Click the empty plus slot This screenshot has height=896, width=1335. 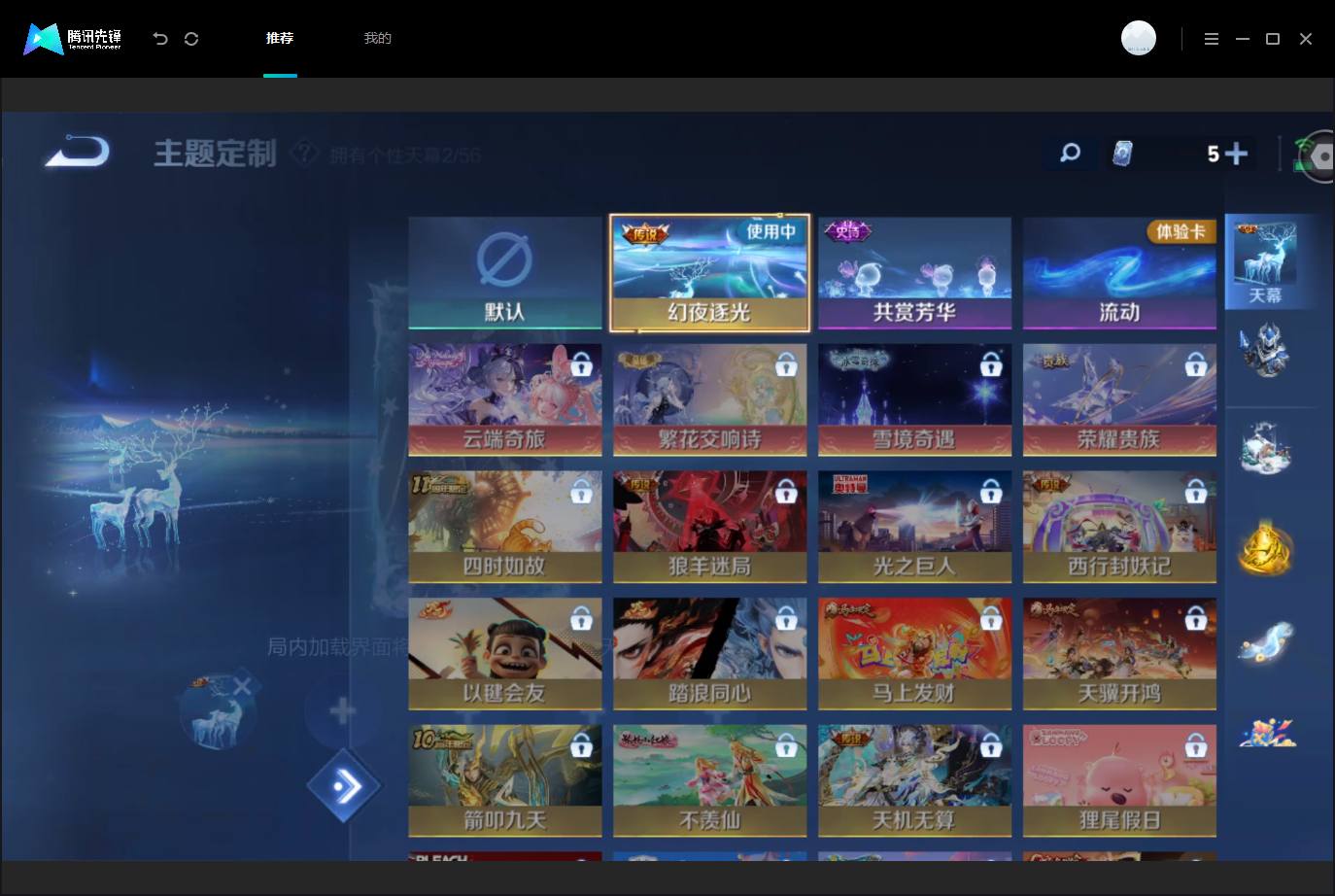(341, 711)
